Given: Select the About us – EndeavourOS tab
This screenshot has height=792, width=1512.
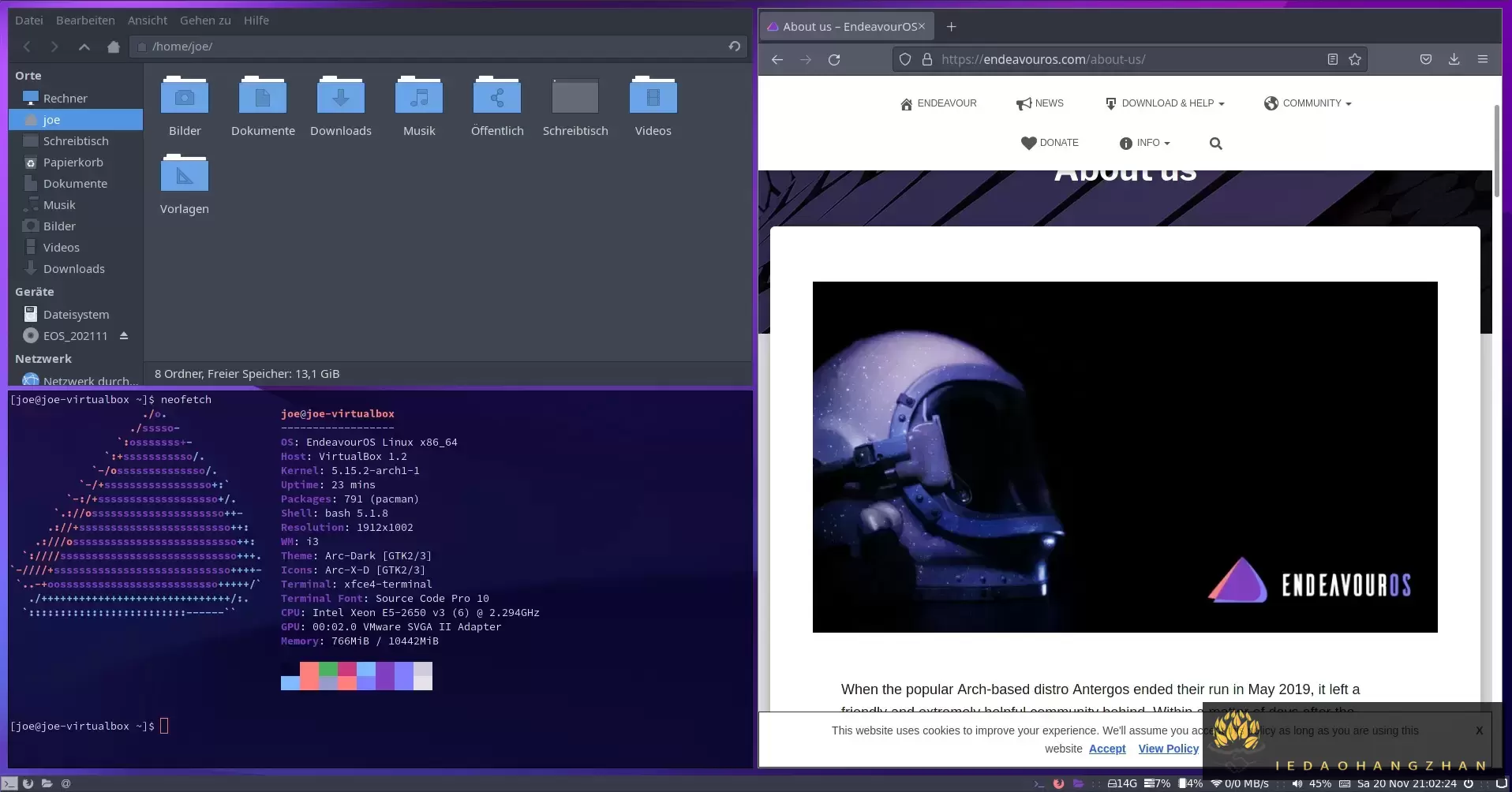Looking at the screenshot, I should [x=847, y=27].
